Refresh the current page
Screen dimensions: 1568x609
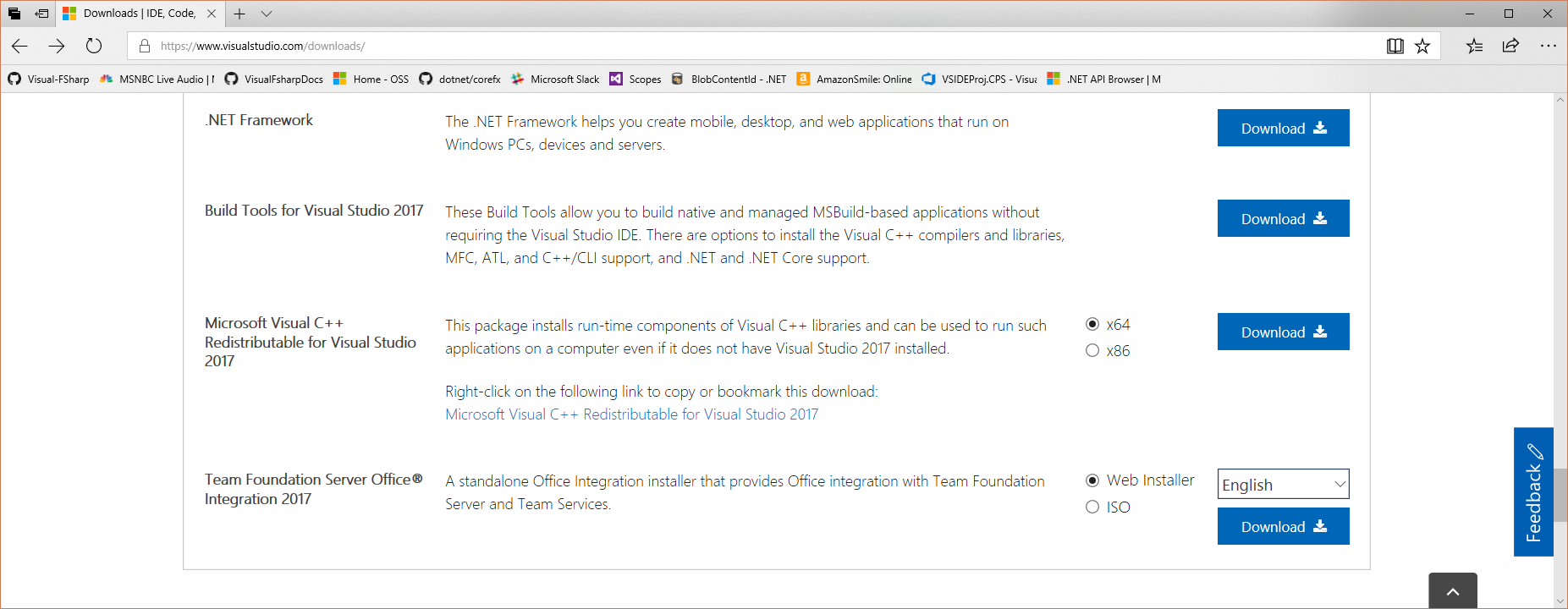pos(94,46)
